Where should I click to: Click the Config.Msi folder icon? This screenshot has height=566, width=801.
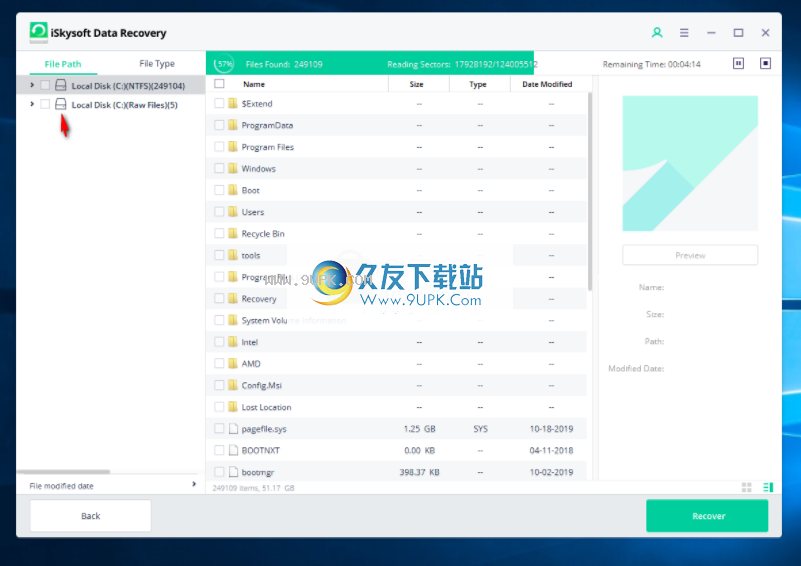click(233, 385)
